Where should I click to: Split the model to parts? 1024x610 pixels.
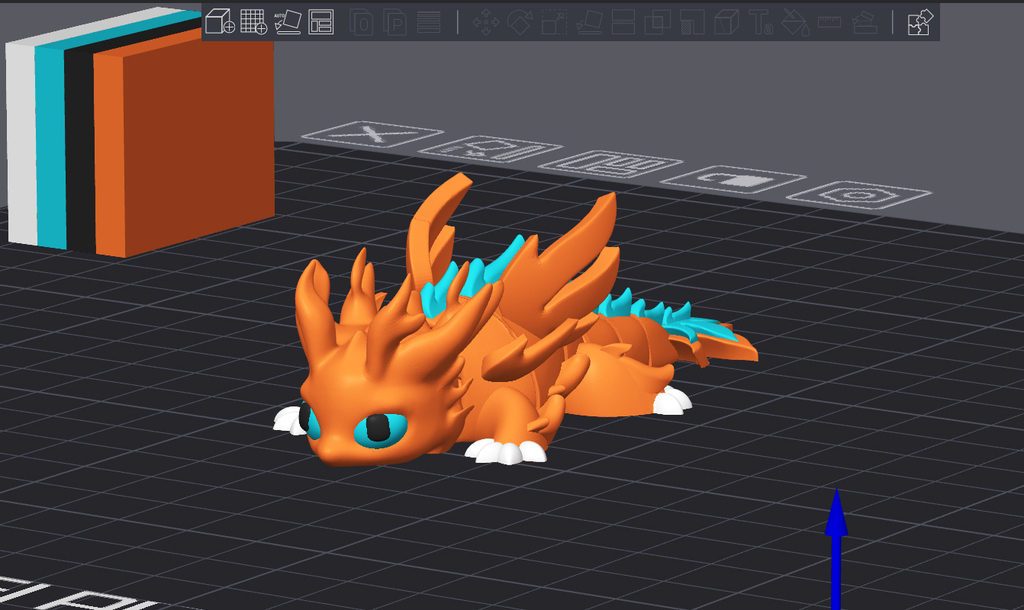397,22
